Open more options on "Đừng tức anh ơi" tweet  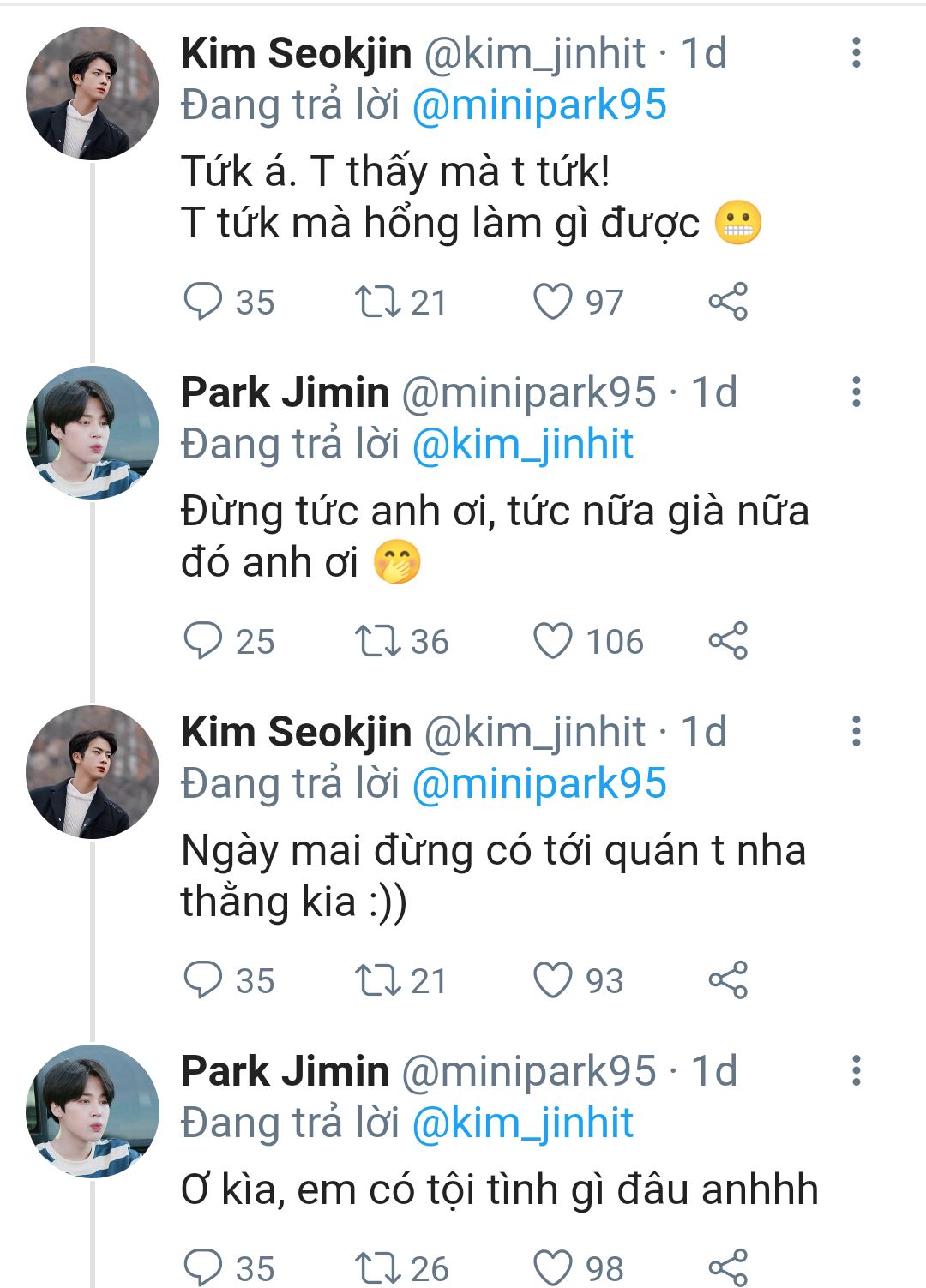(856, 392)
